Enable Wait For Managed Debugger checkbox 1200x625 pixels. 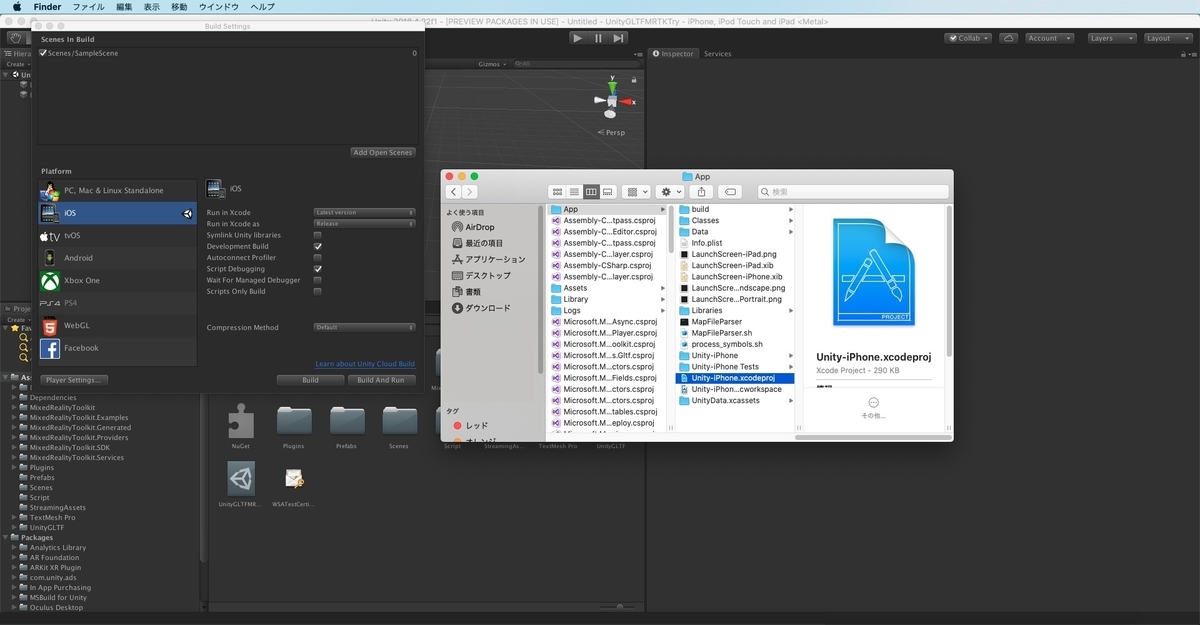click(x=318, y=280)
